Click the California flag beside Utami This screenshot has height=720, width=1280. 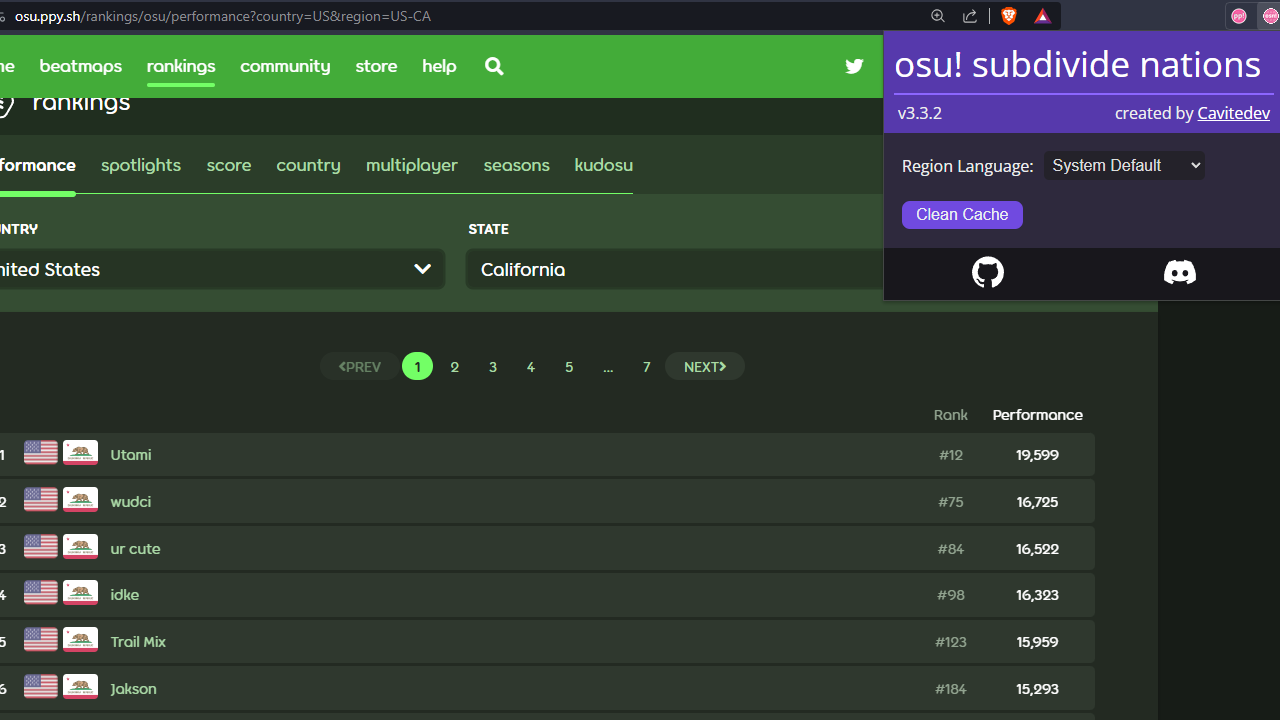[80, 453]
